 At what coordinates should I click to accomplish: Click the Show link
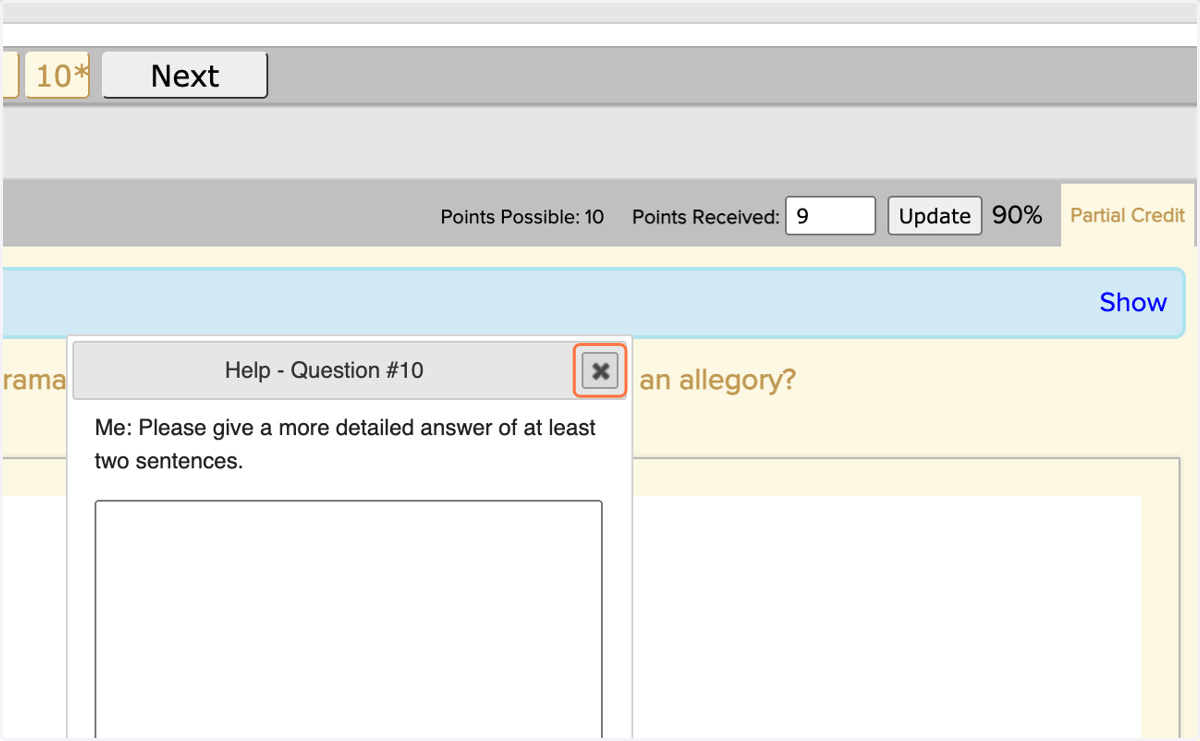pyautogui.click(x=1133, y=302)
